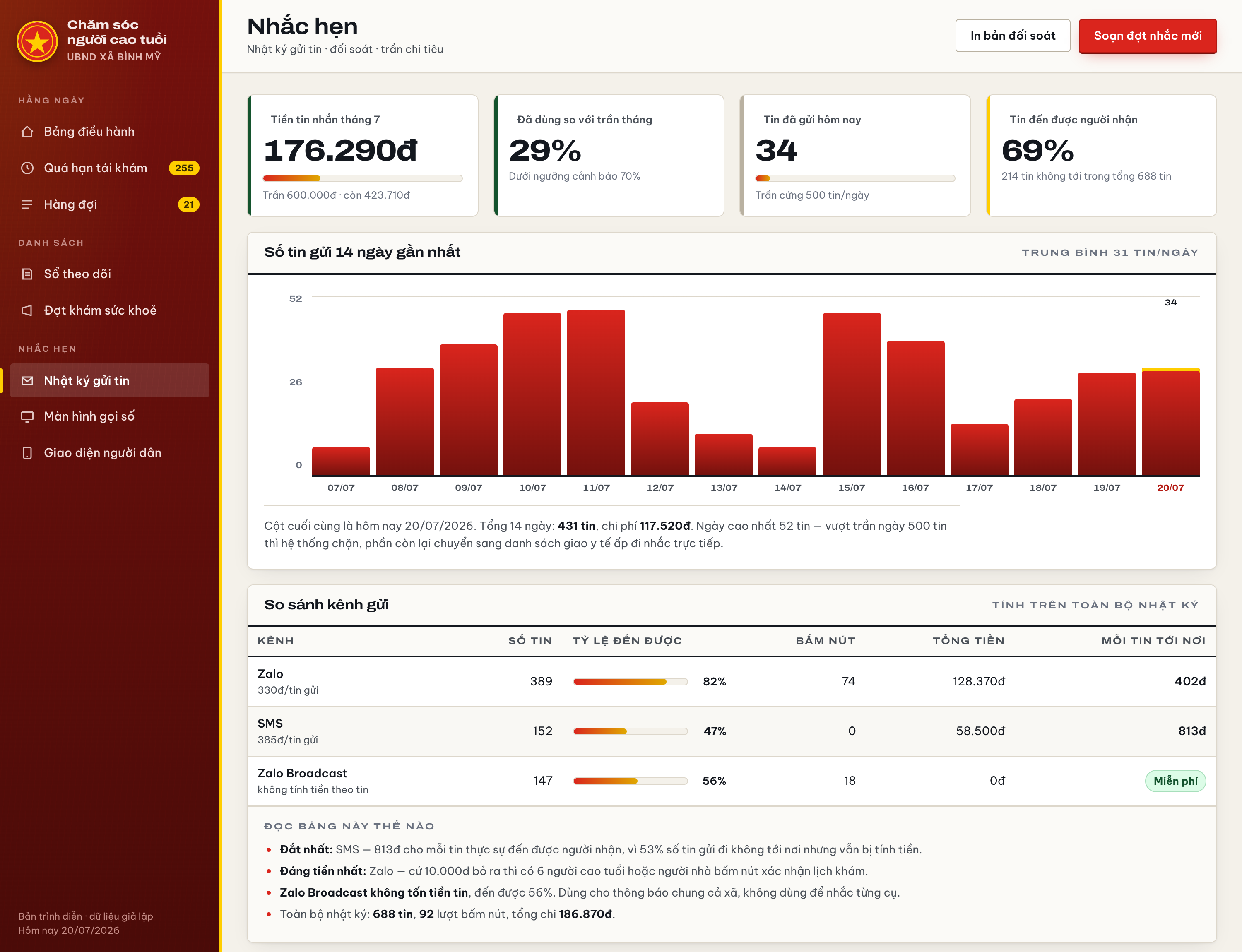Click the 255 badge on Quá hạn tái khám
Image resolution: width=1242 pixels, height=952 pixels.
(184, 168)
